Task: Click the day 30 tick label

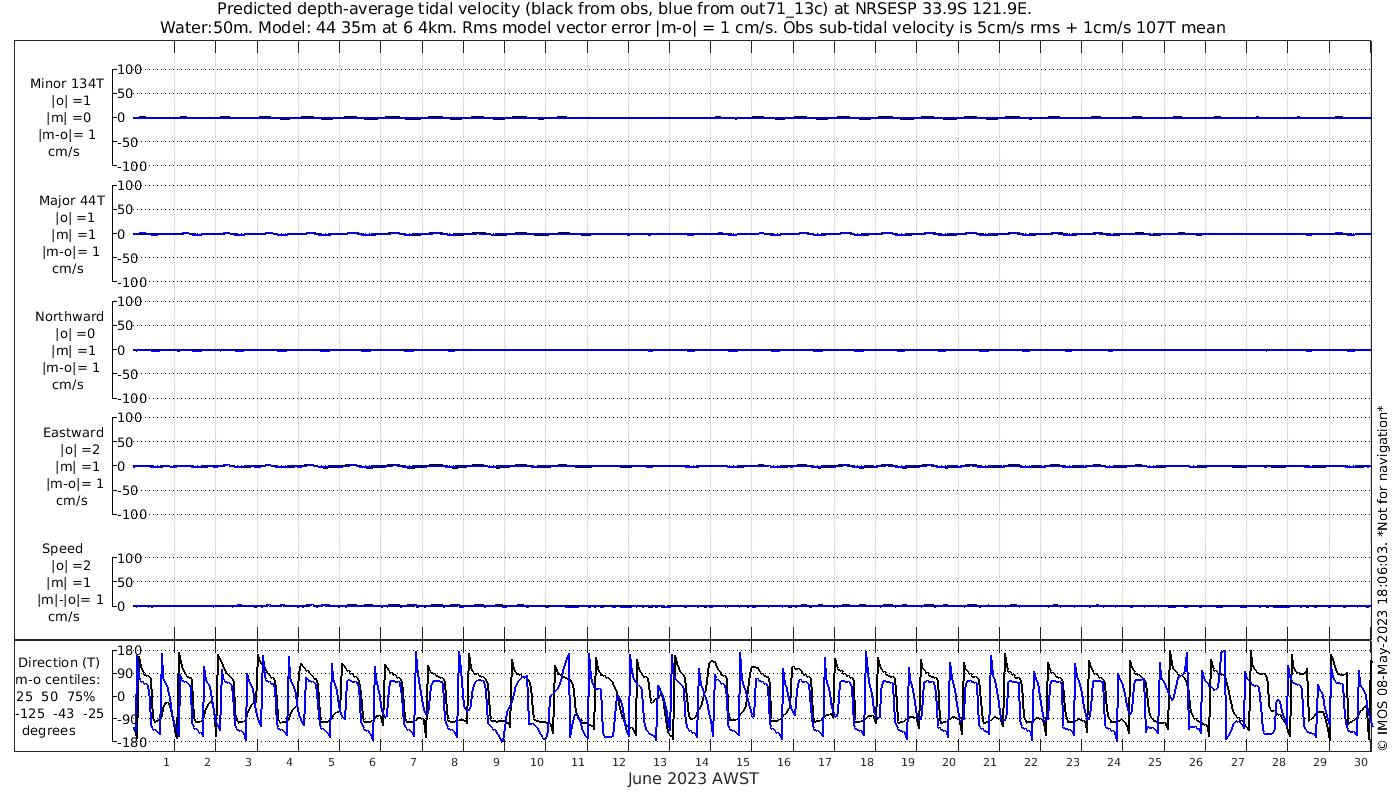Action: tap(1361, 762)
